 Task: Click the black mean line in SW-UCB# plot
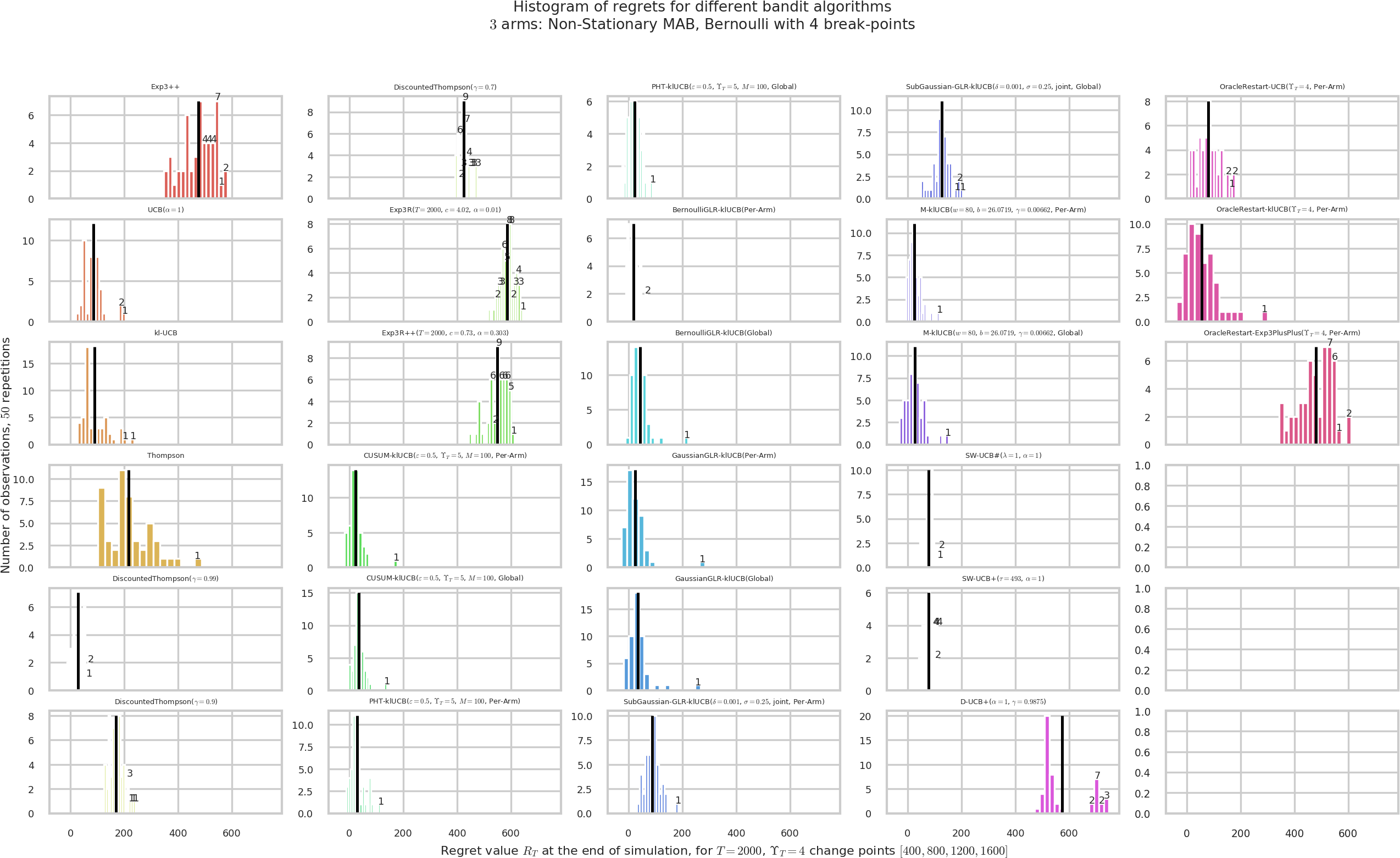(929, 518)
